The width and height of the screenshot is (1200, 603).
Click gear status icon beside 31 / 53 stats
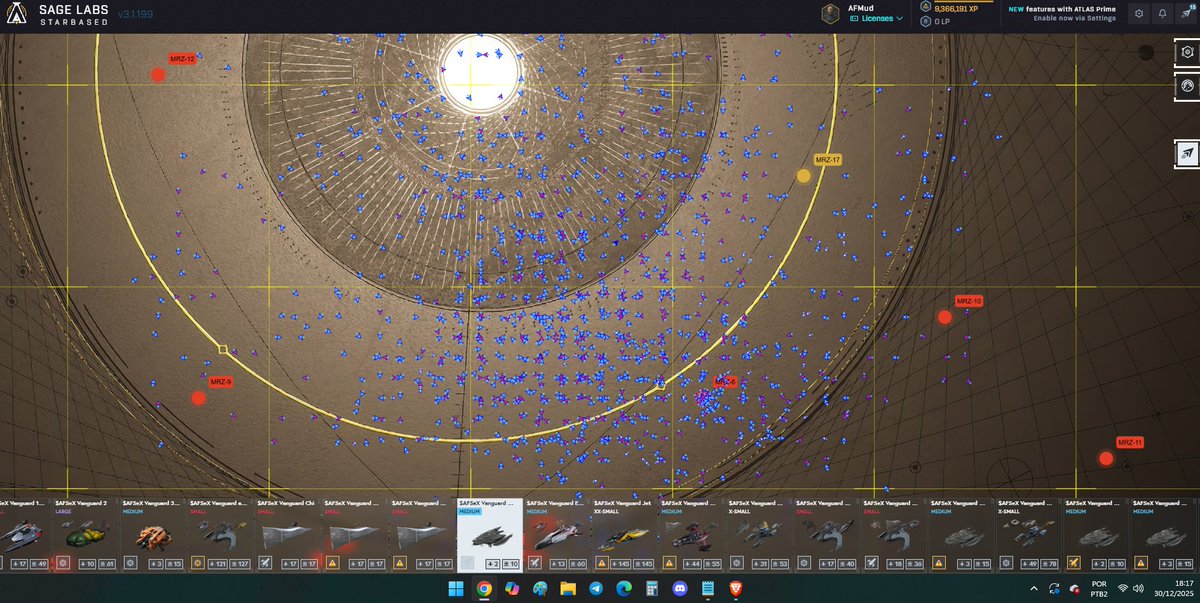737,563
